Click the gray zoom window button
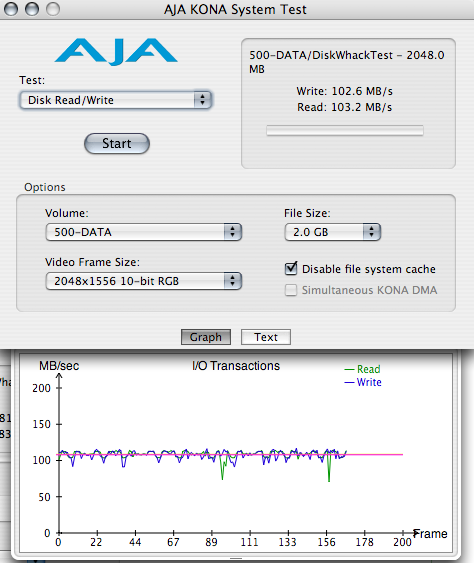The image size is (474, 563). pyautogui.click(x=53, y=9)
